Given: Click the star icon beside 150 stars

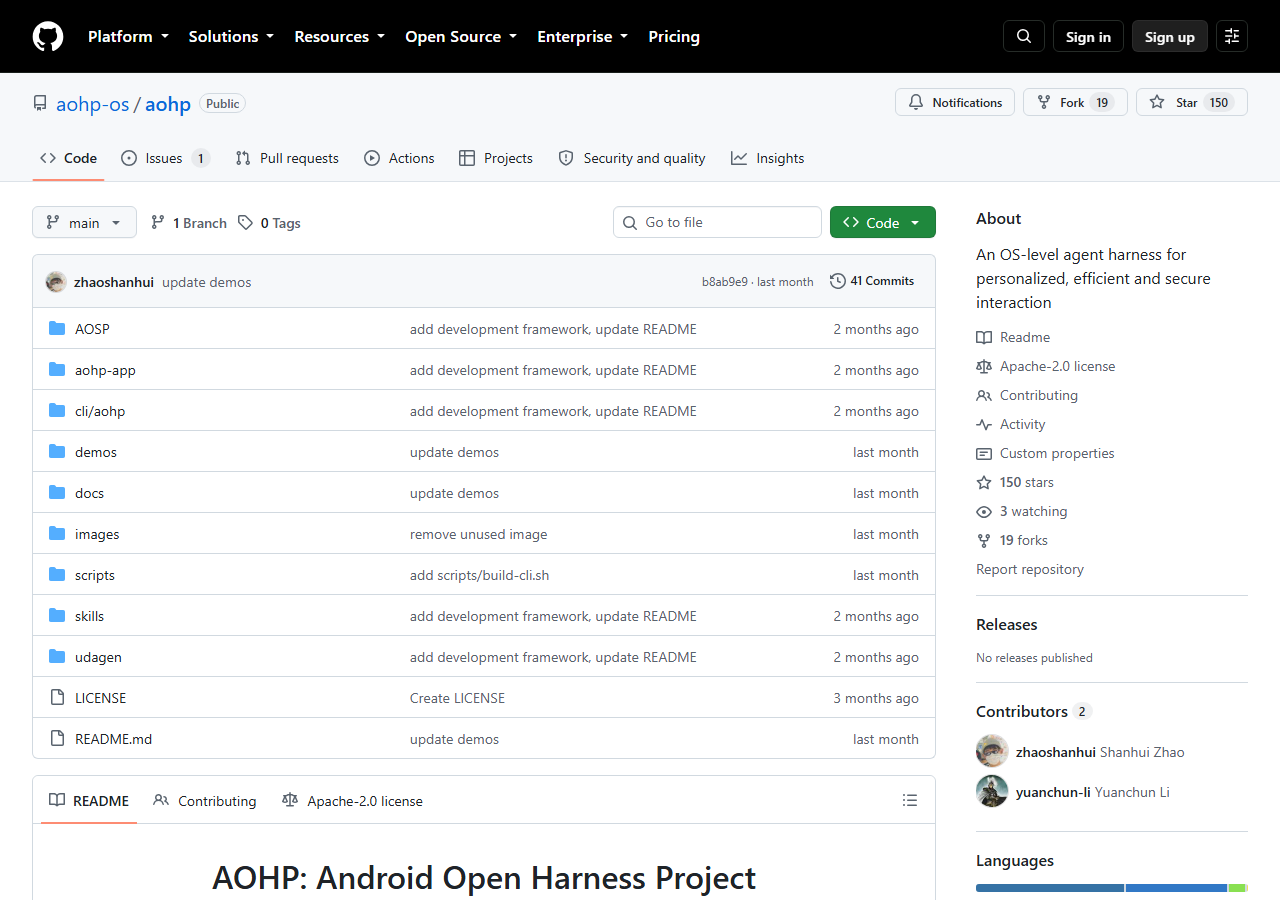Looking at the screenshot, I should click(984, 482).
